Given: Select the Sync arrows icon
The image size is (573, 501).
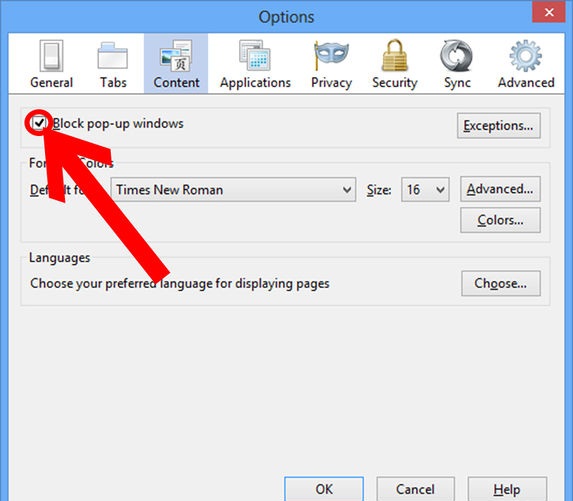Looking at the screenshot, I should click(x=456, y=56).
